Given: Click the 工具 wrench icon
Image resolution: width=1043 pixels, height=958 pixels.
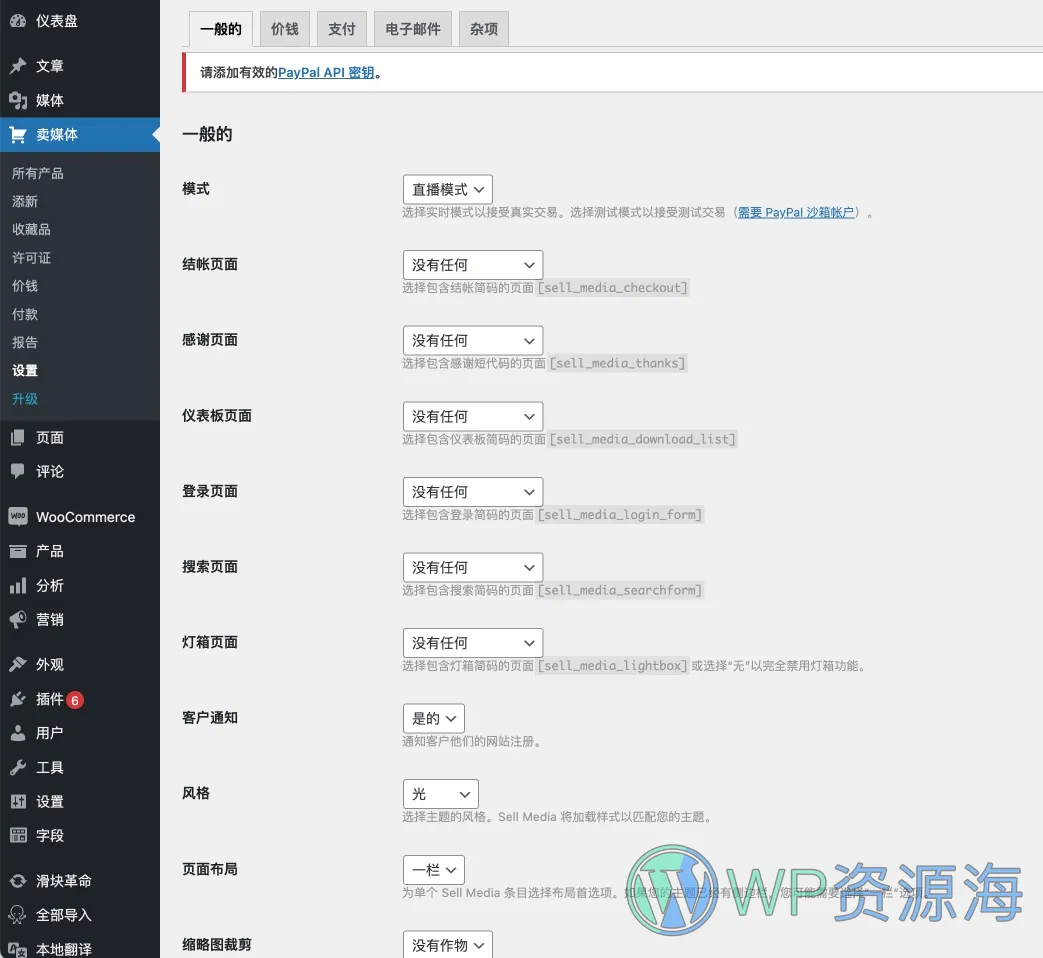Looking at the screenshot, I should [x=18, y=767].
